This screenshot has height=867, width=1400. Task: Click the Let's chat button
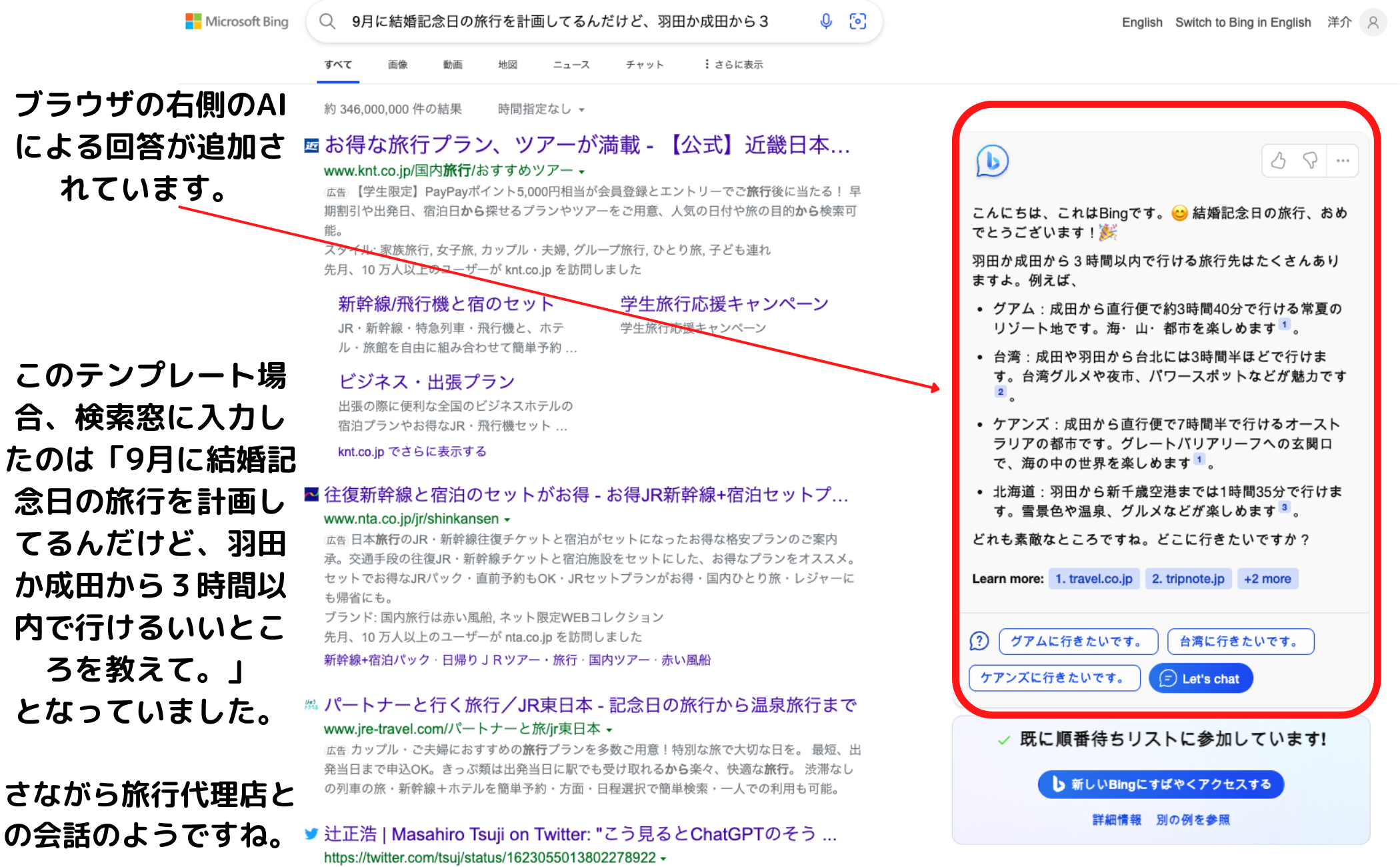(1201, 679)
